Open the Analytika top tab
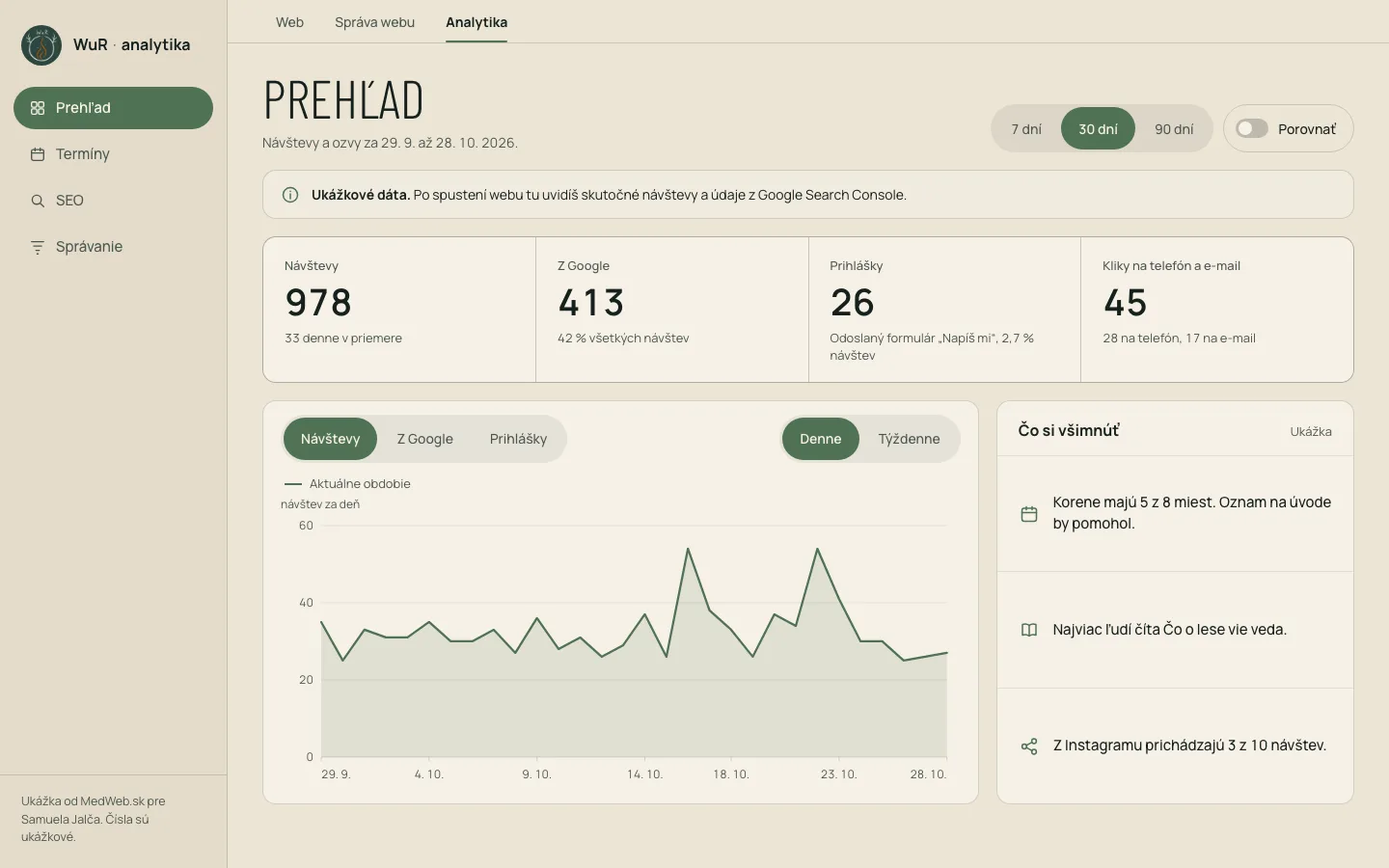The image size is (1389, 868). pos(477,22)
